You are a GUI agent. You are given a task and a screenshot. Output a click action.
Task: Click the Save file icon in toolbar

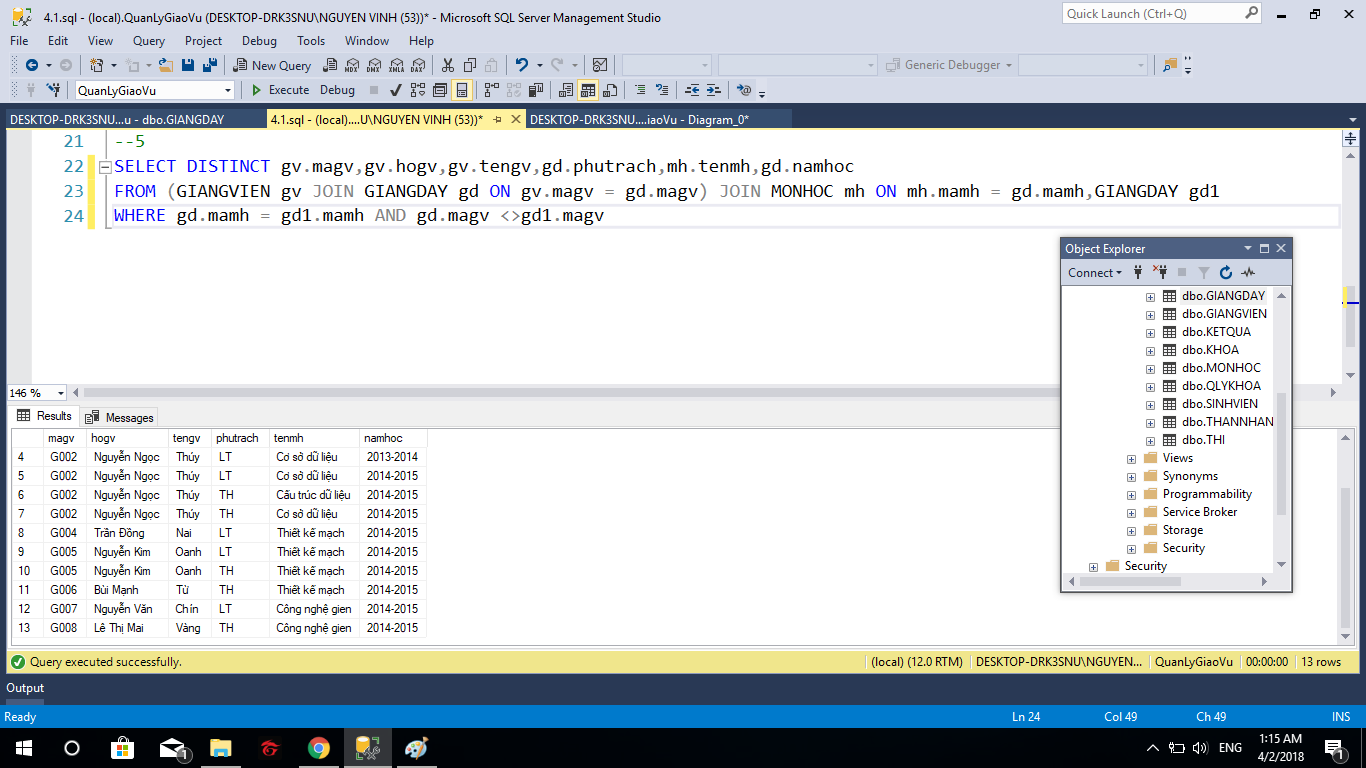click(188, 65)
